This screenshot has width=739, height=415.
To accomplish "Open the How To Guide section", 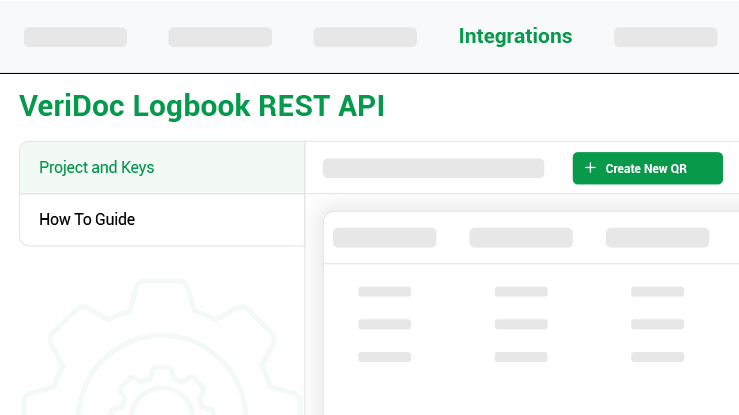I will pyautogui.click(x=87, y=219).
